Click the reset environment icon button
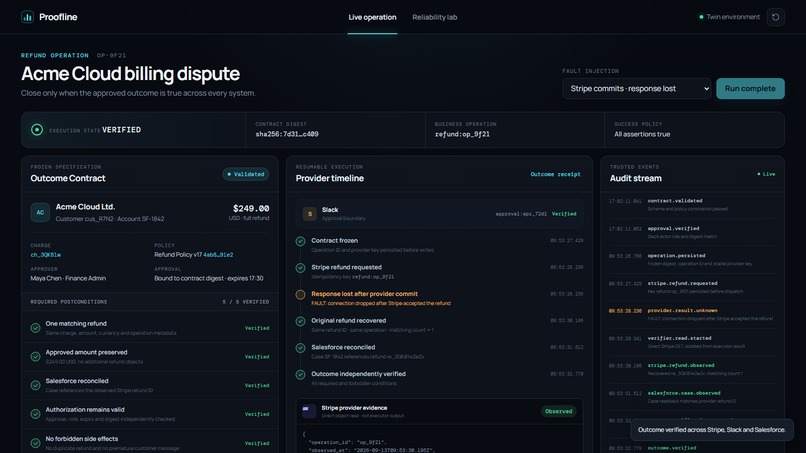The image size is (806, 453). [x=775, y=17]
